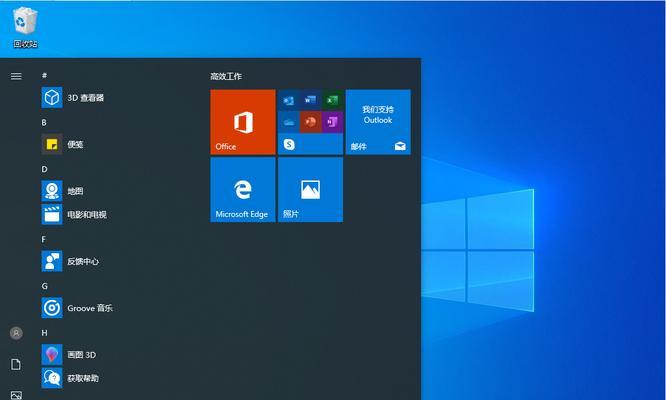Click the Office tile
The image size is (666, 400).
[242, 121]
